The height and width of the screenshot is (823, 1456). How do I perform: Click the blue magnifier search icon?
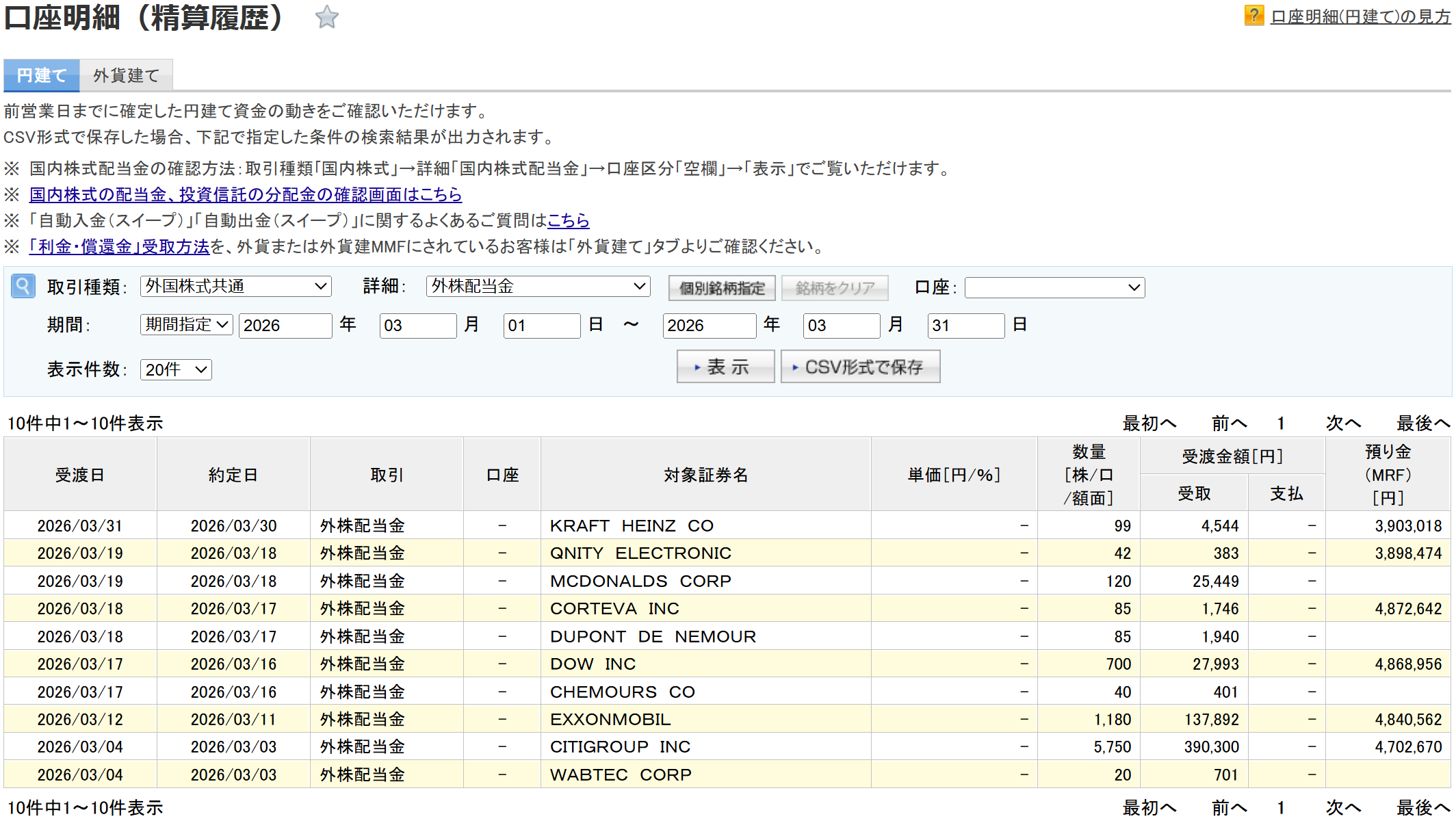pyautogui.click(x=23, y=286)
